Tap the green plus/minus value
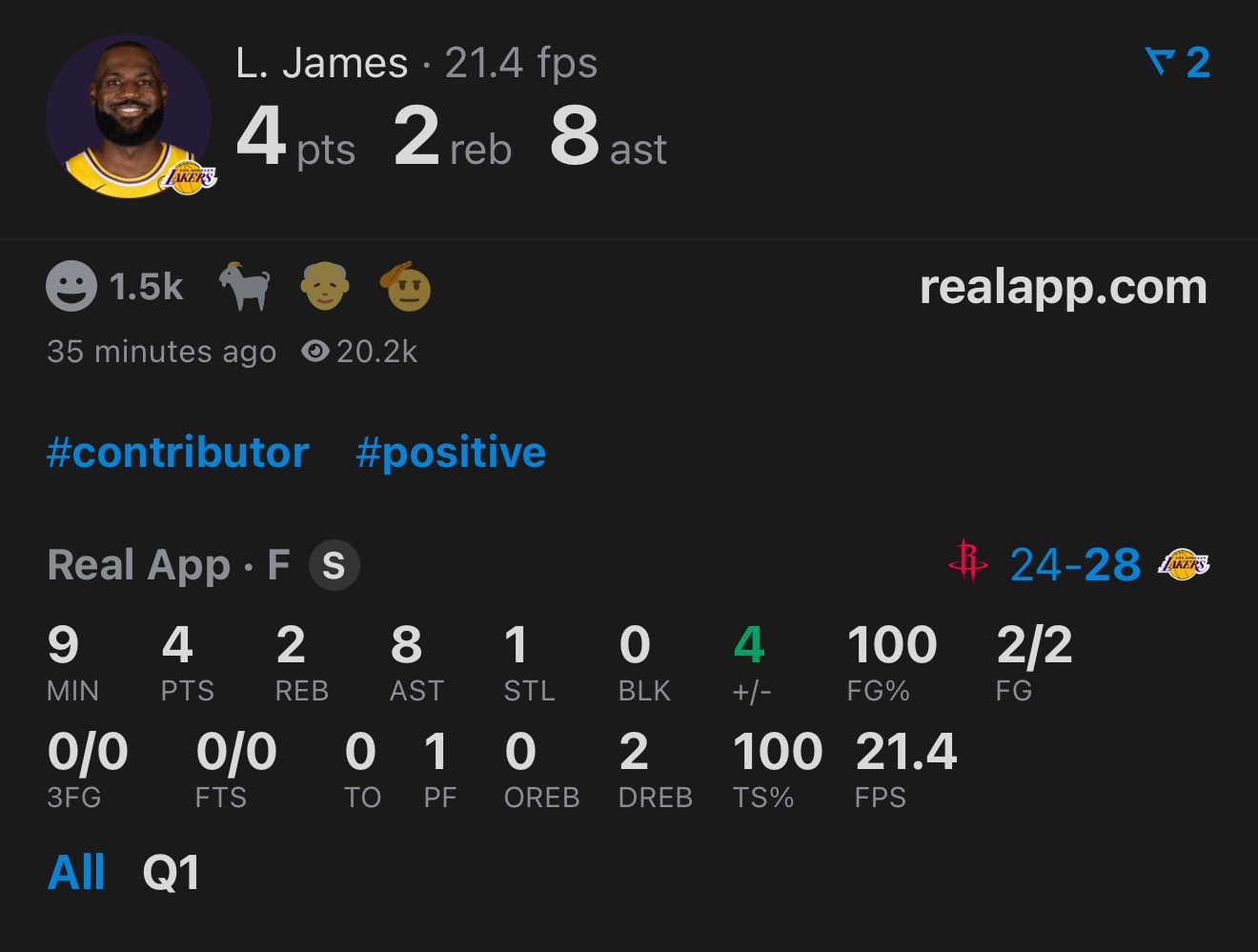This screenshot has width=1258, height=952. (749, 645)
